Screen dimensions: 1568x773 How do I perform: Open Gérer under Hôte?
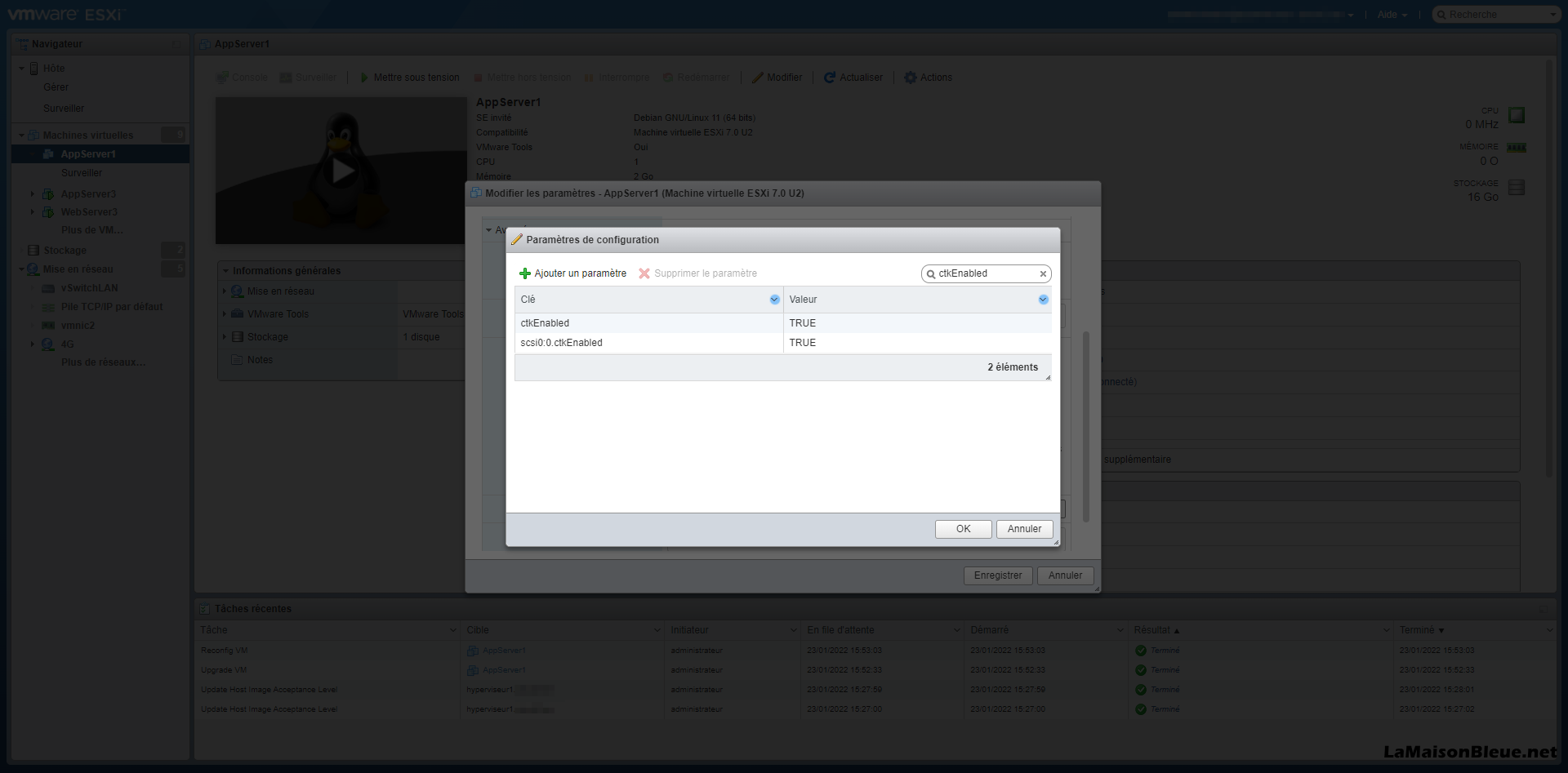tap(56, 87)
